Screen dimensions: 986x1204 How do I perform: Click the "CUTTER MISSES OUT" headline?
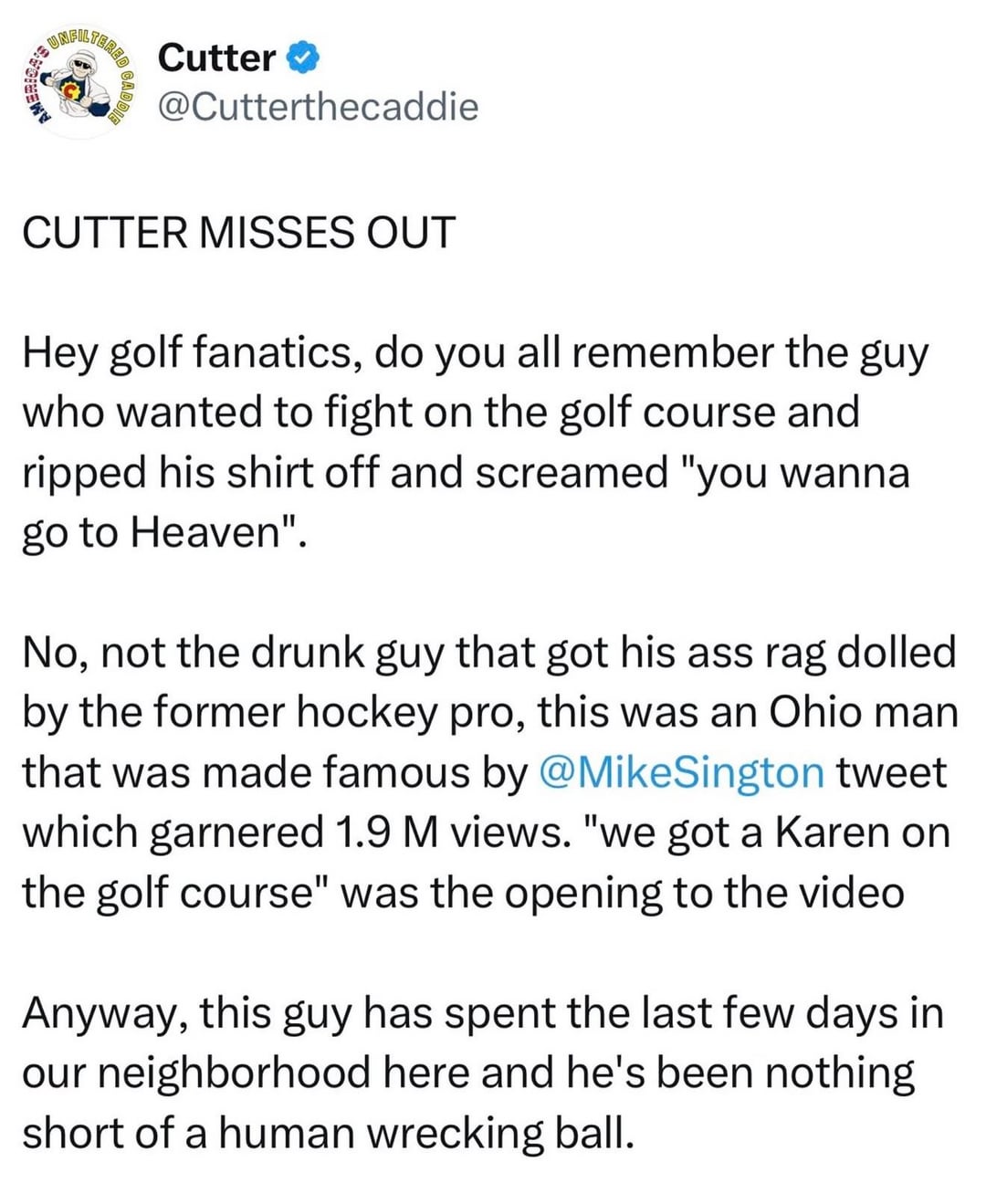(238, 233)
